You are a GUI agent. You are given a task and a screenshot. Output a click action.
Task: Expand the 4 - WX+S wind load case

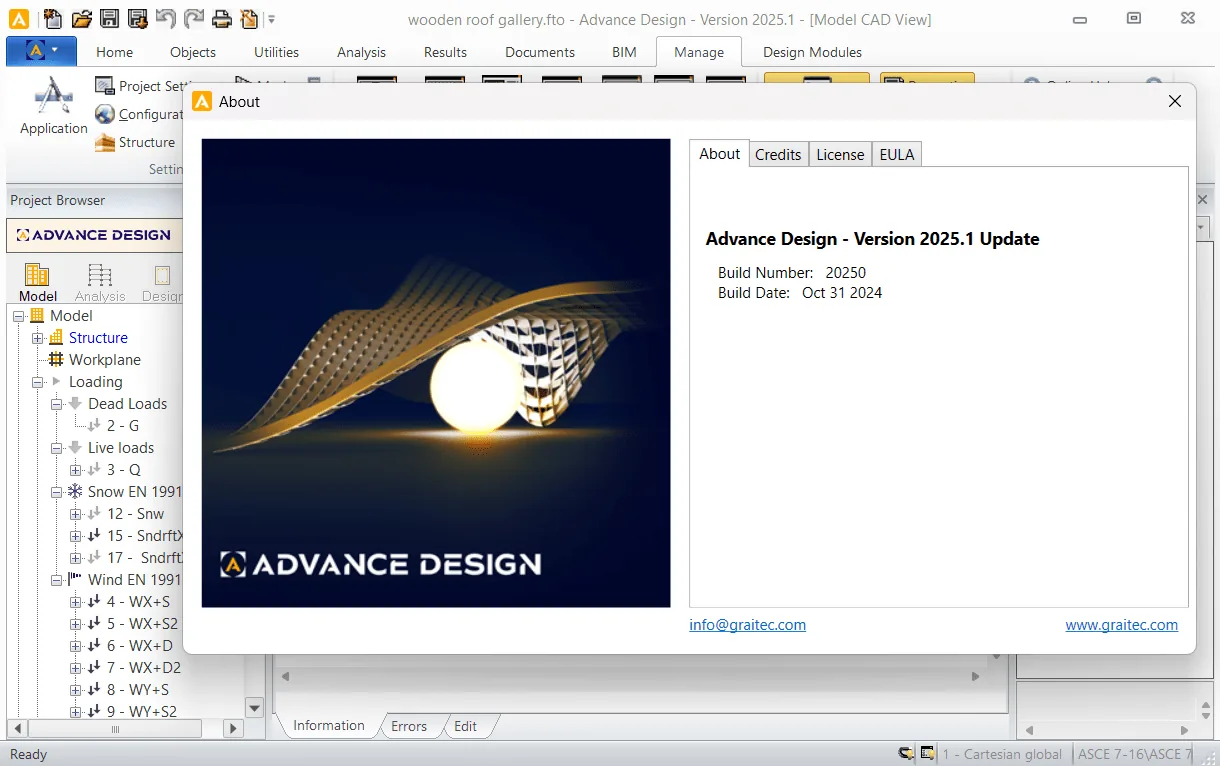[x=76, y=602]
